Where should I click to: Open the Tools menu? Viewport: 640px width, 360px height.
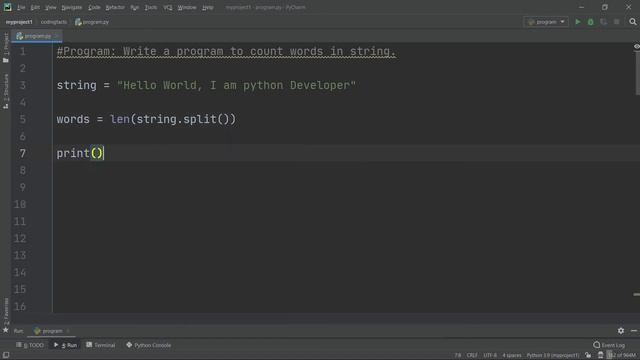click(x=151, y=7)
